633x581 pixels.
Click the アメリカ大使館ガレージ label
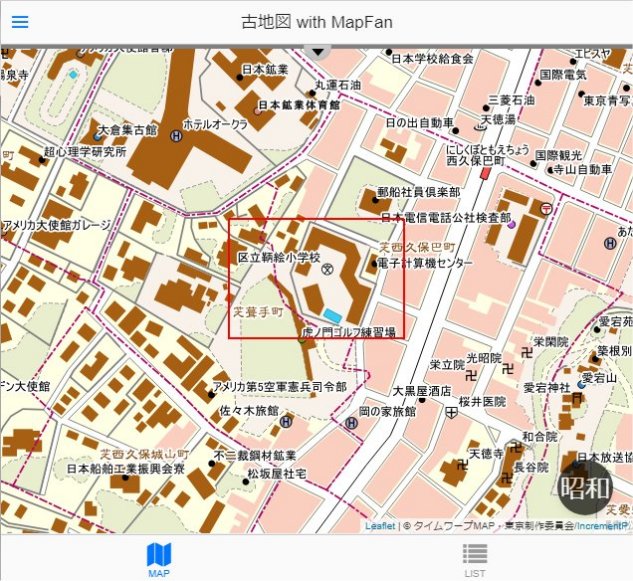pos(57,226)
